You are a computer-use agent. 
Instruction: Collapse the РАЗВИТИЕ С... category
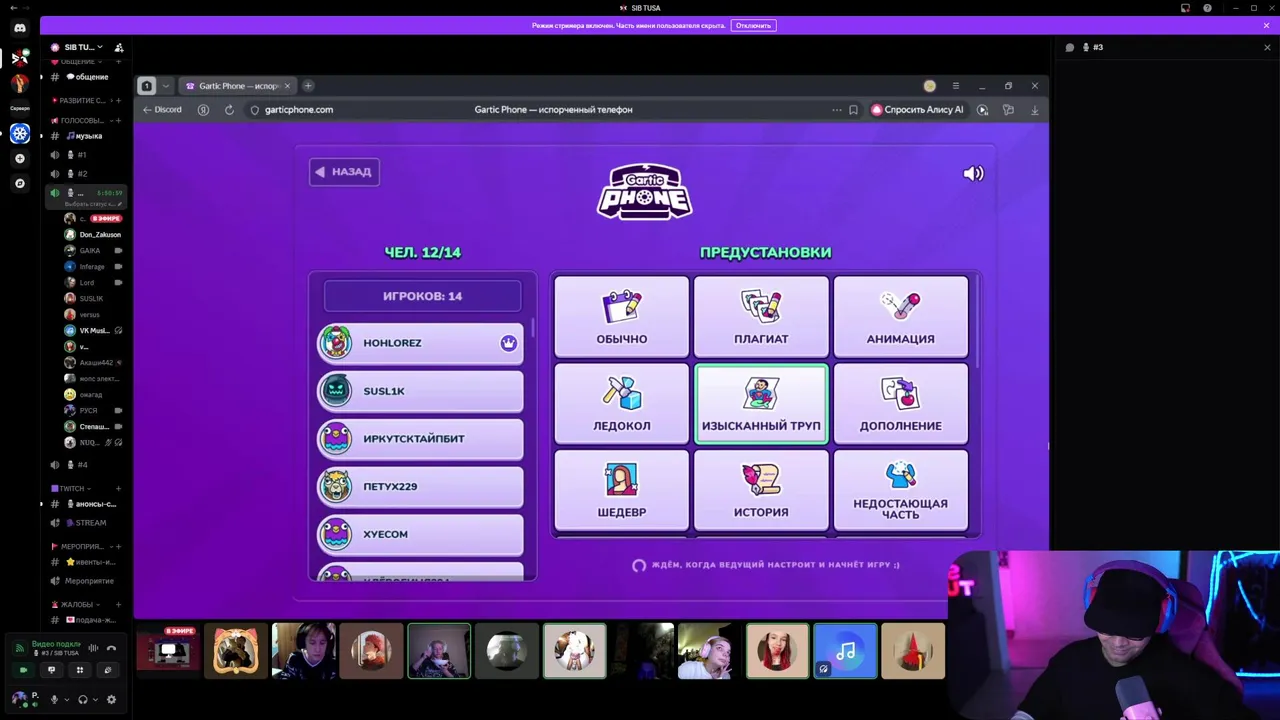coord(80,100)
